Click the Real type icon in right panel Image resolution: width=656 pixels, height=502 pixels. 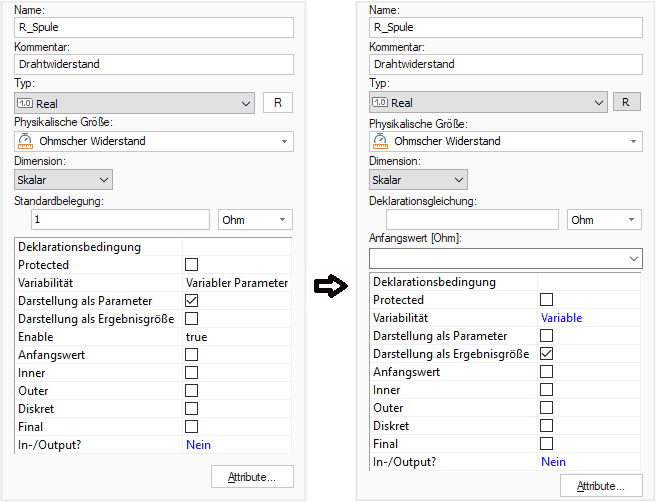tap(380, 103)
